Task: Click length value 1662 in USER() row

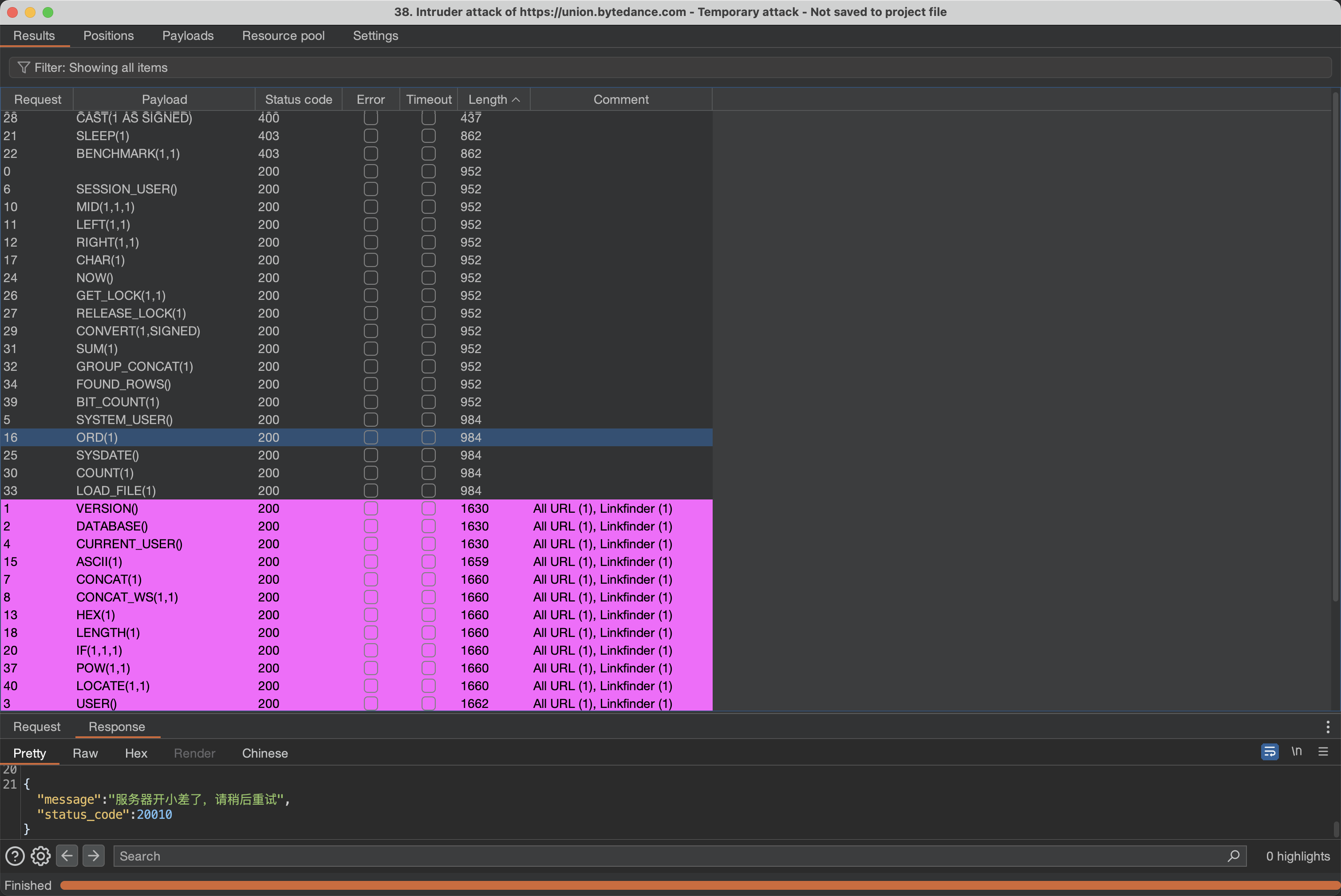Action: pos(474,703)
